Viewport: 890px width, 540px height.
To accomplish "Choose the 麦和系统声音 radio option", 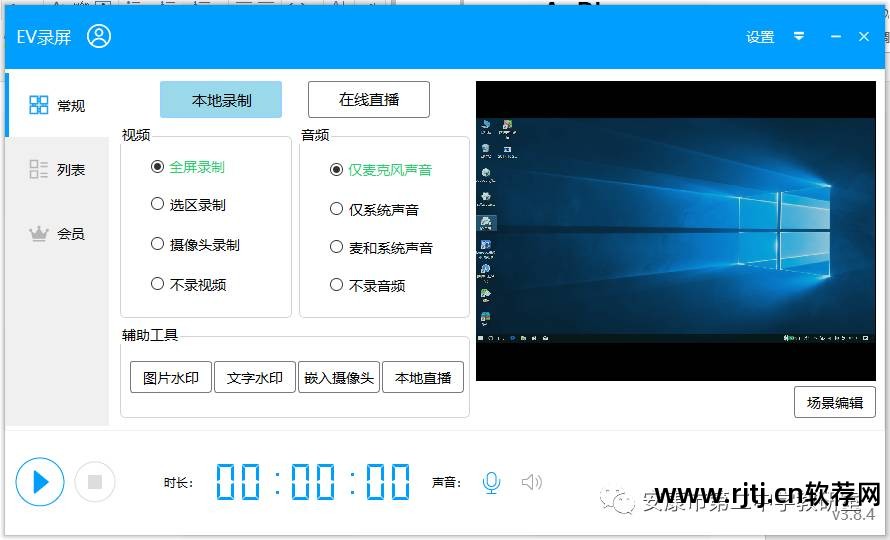I will point(381,248).
